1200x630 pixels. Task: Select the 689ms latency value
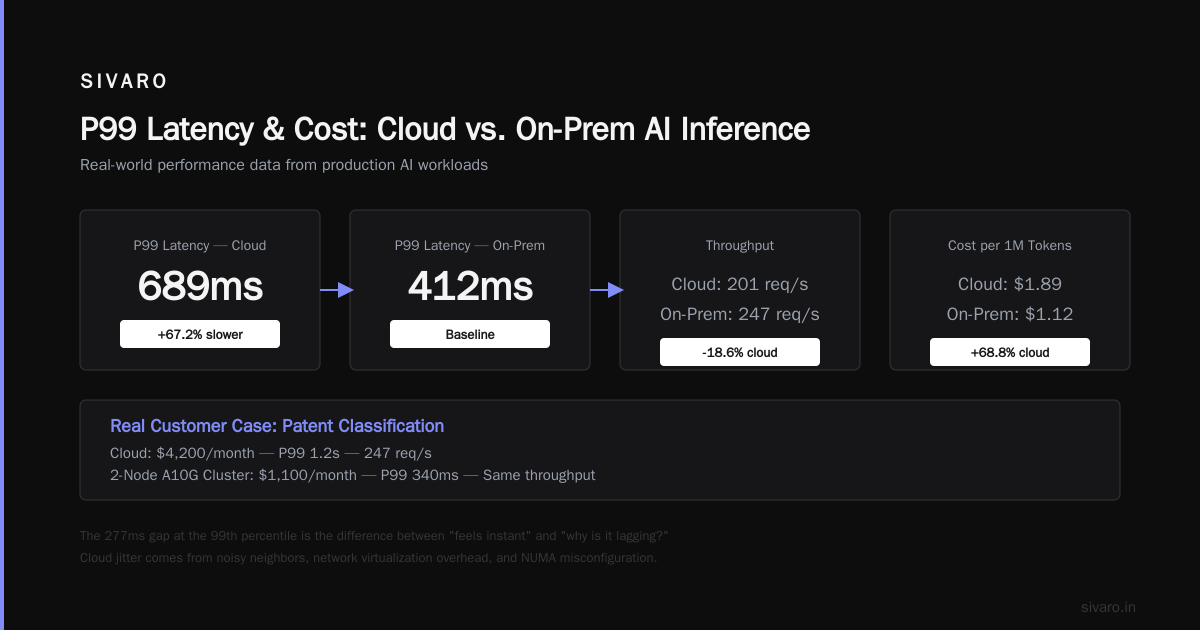coord(200,287)
